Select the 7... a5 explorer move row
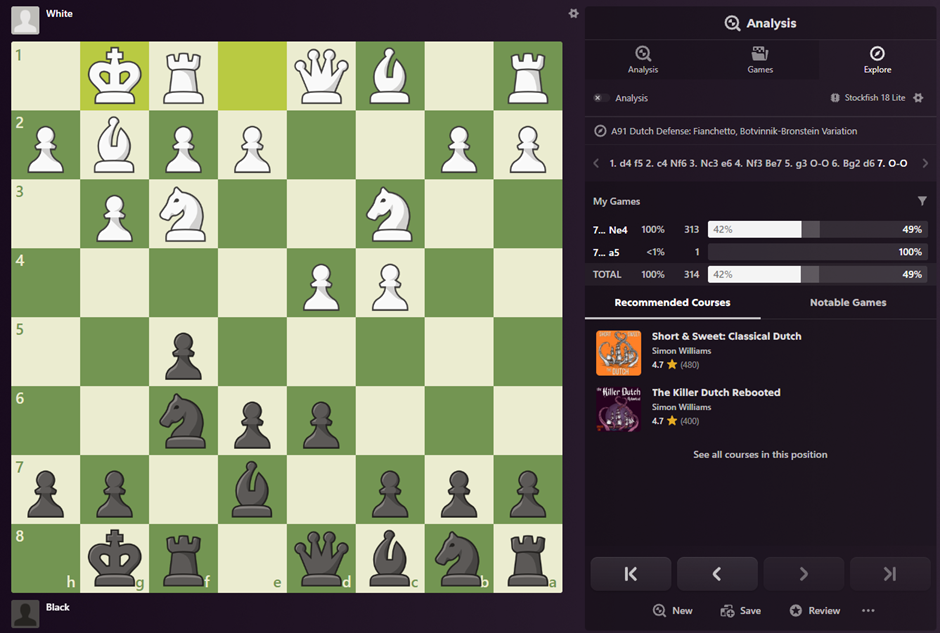Screen dimensions: 940x633 coord(760,252)
